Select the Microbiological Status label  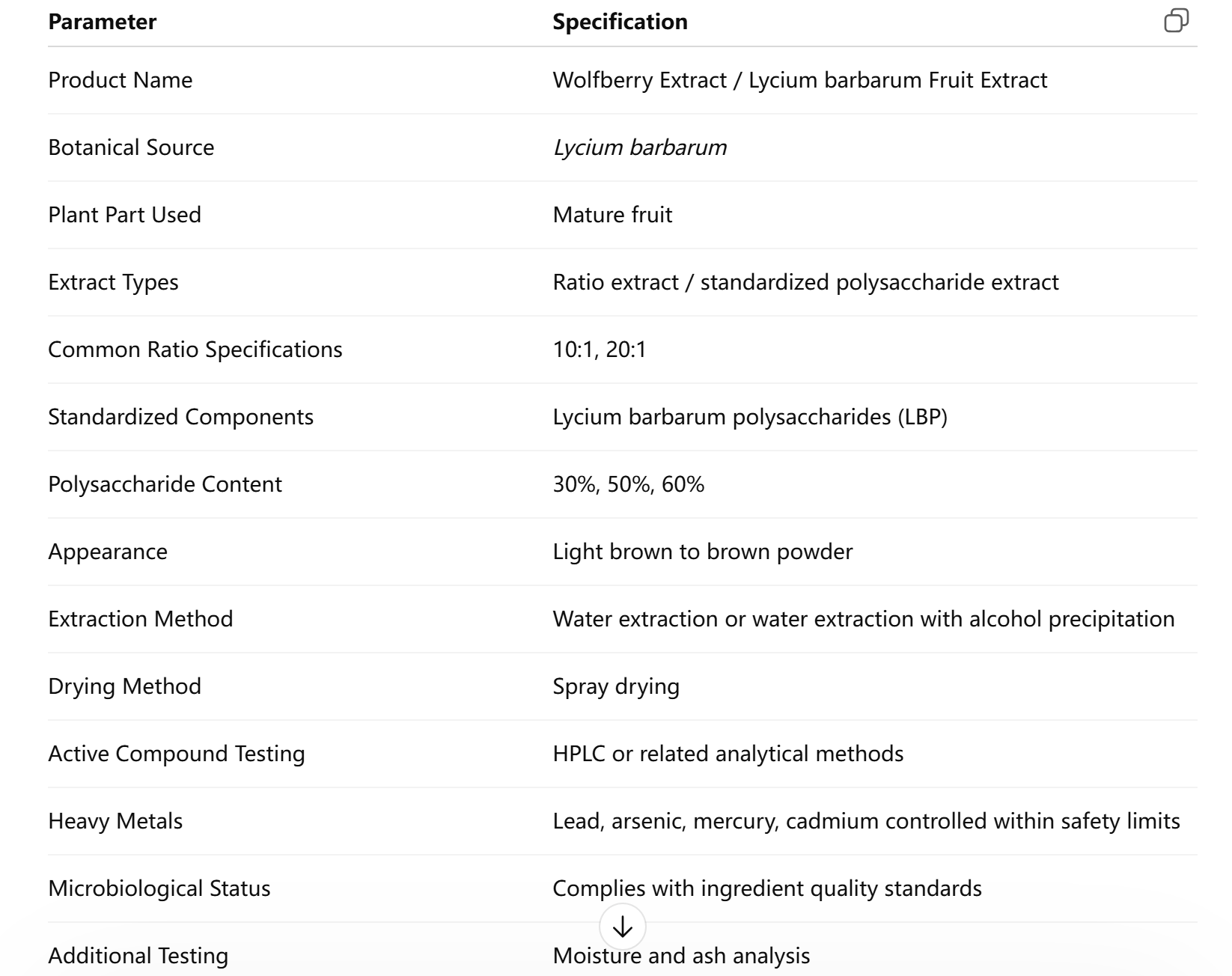pyautogui.click(x=159, y=888)
